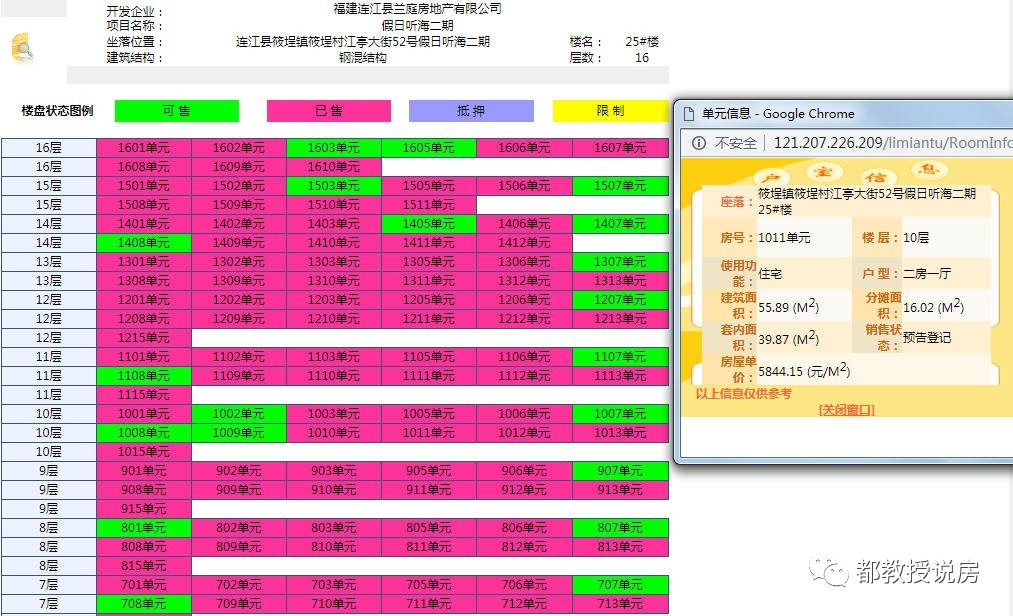The image size is (1013, 616).
Task: Open details for unit 1601单元
Action: pyautogui.click(x=142, y=147)
